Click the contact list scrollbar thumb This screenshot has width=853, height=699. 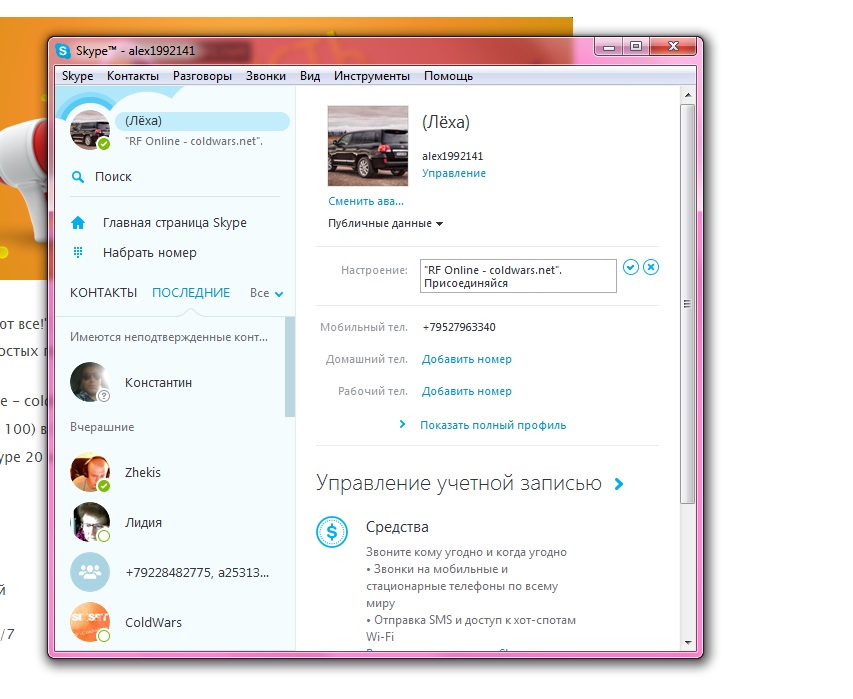point(290,366)
